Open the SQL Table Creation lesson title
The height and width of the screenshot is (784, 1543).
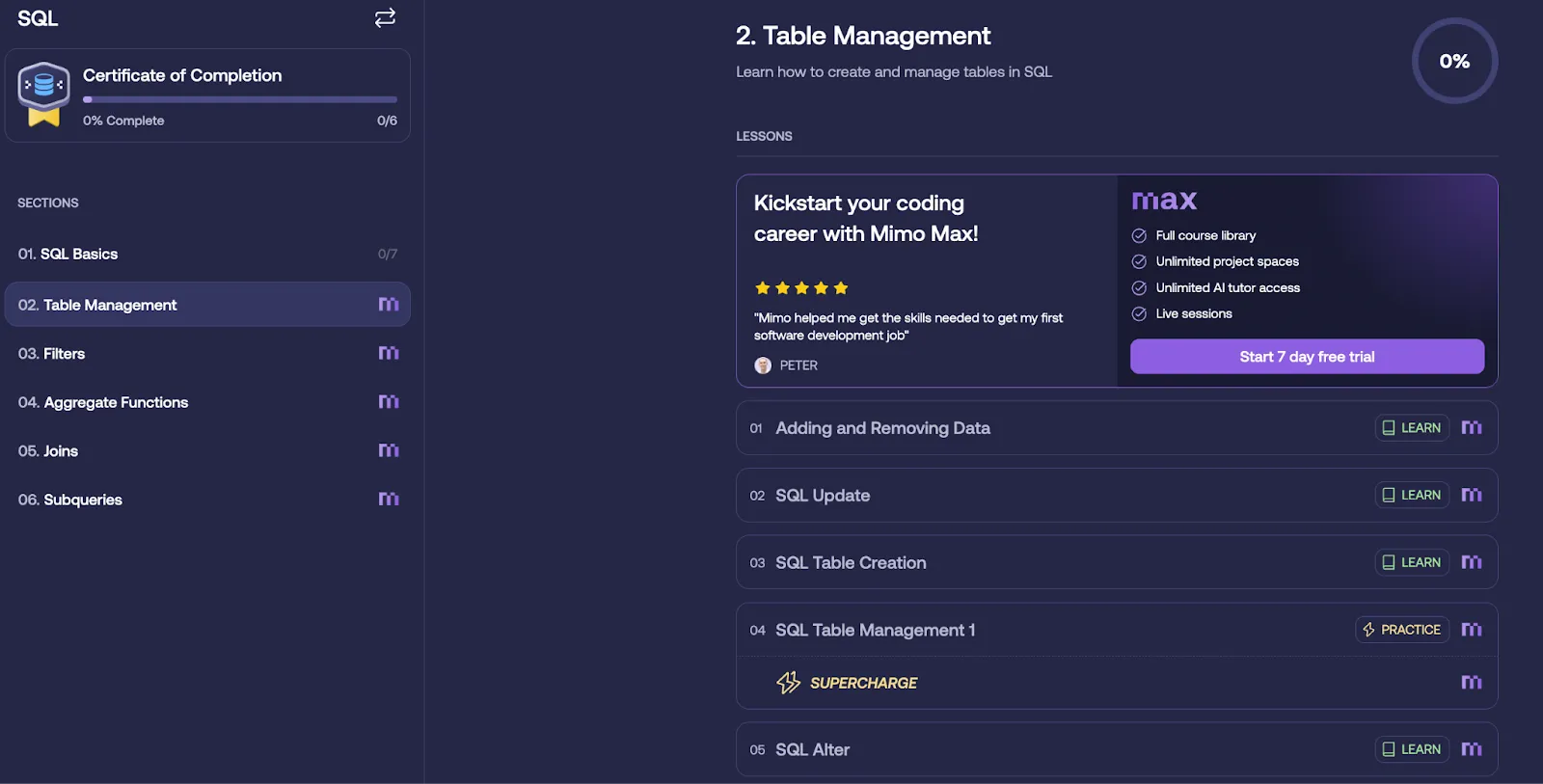click(851, 563)
